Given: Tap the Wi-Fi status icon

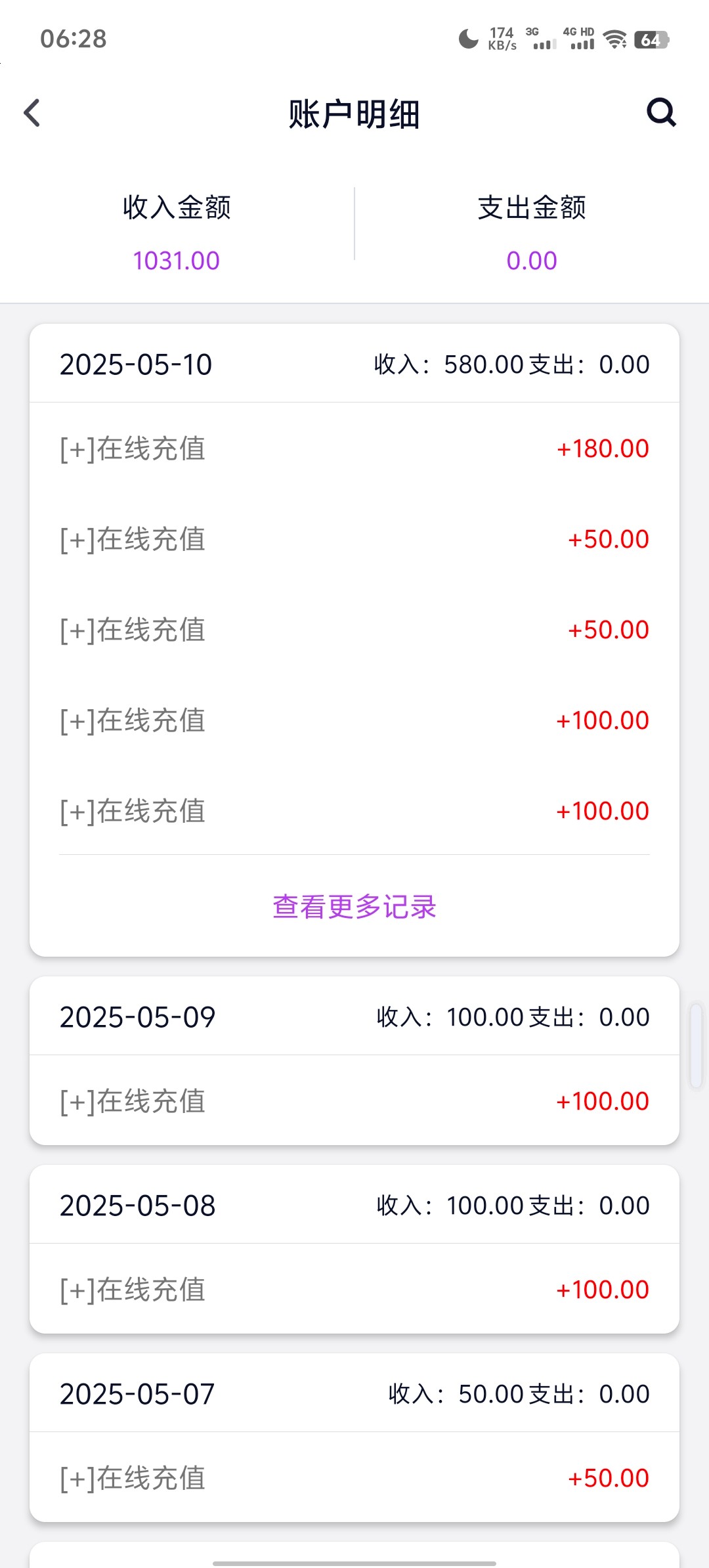Looking at the screenshot, I should coord(615,39).
